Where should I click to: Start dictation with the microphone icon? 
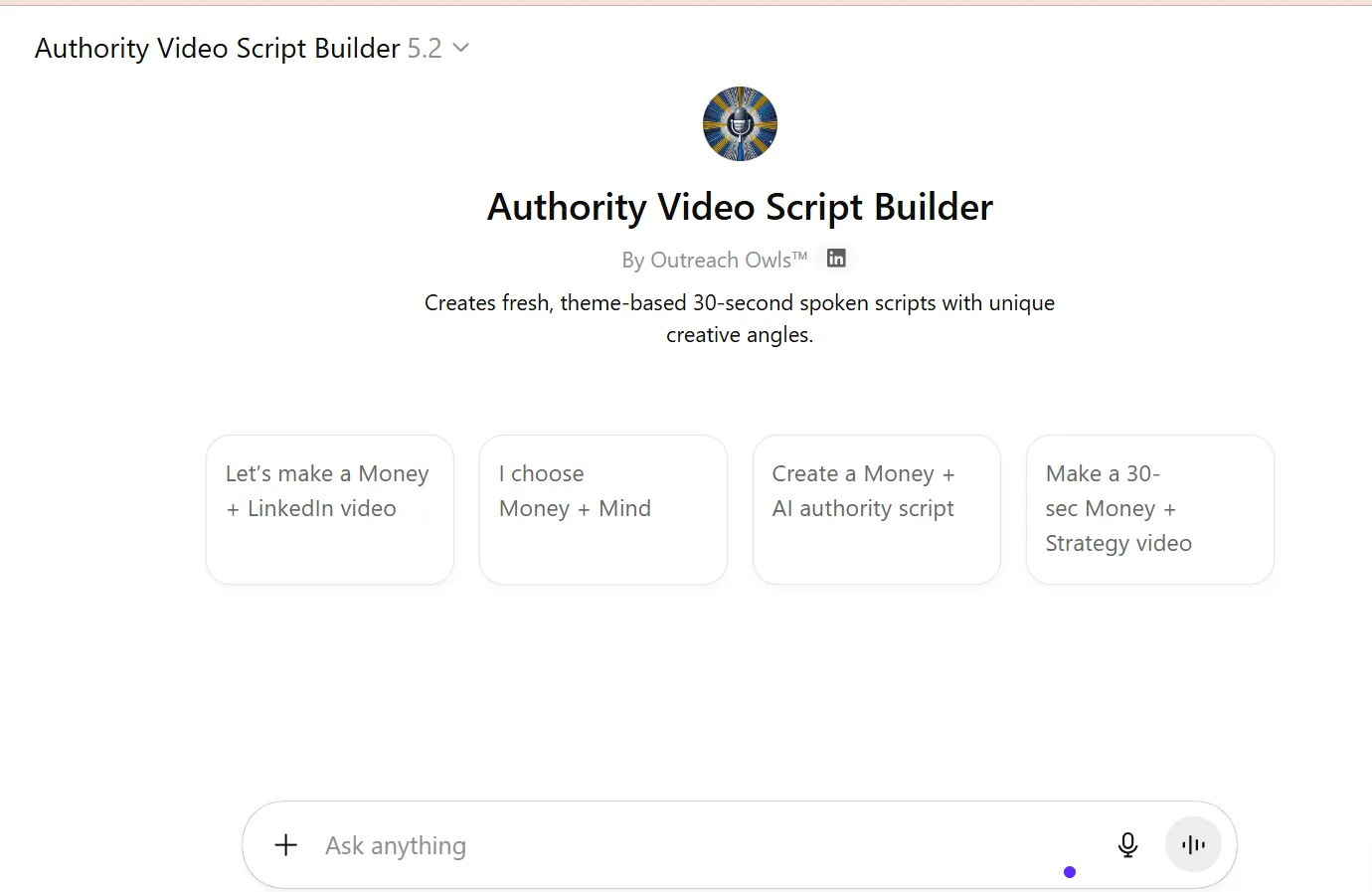pyautogui.click(x=1127, y=845)
